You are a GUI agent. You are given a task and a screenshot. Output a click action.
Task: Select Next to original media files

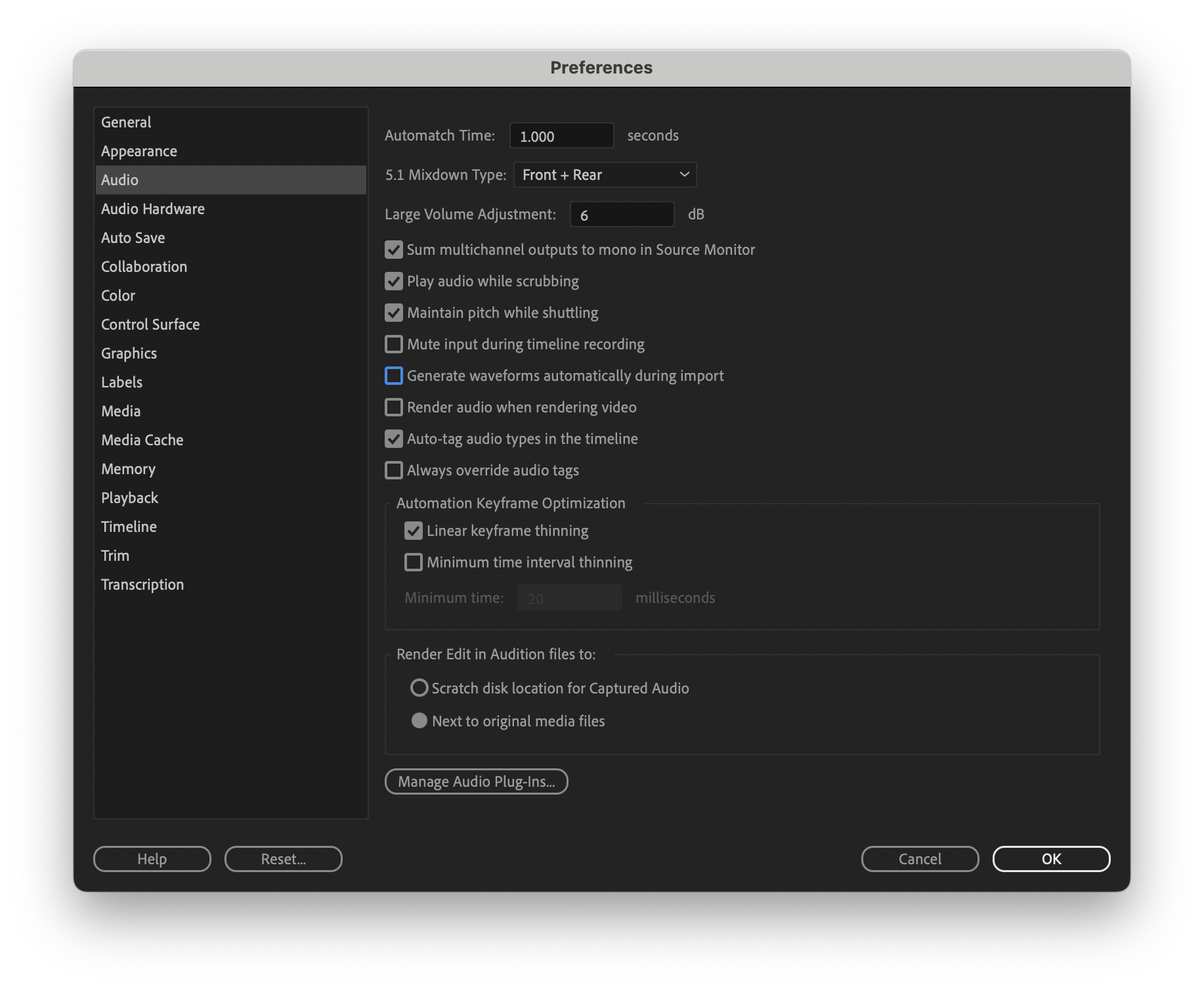419,721
